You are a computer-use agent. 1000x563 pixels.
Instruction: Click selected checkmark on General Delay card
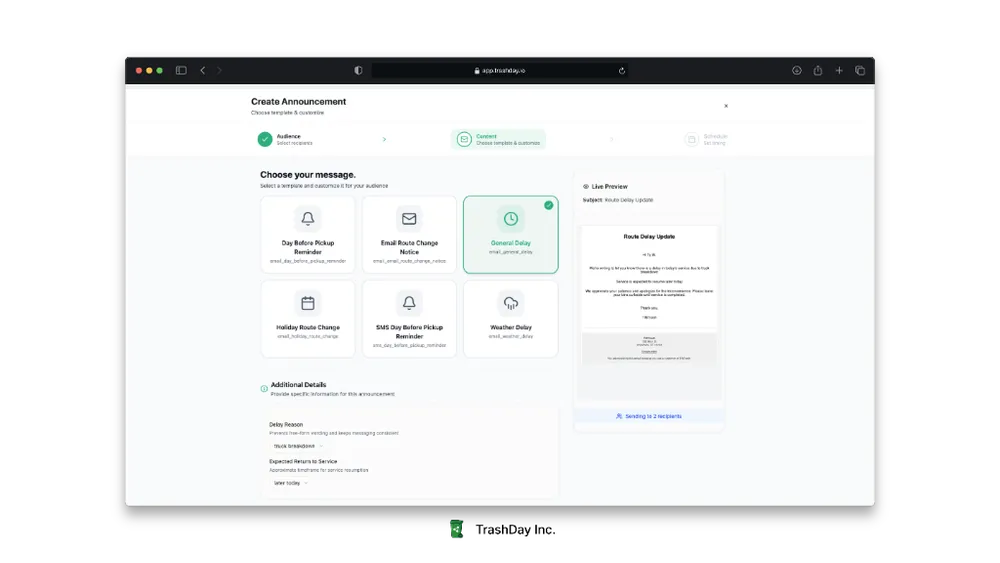tap(548, 205)
